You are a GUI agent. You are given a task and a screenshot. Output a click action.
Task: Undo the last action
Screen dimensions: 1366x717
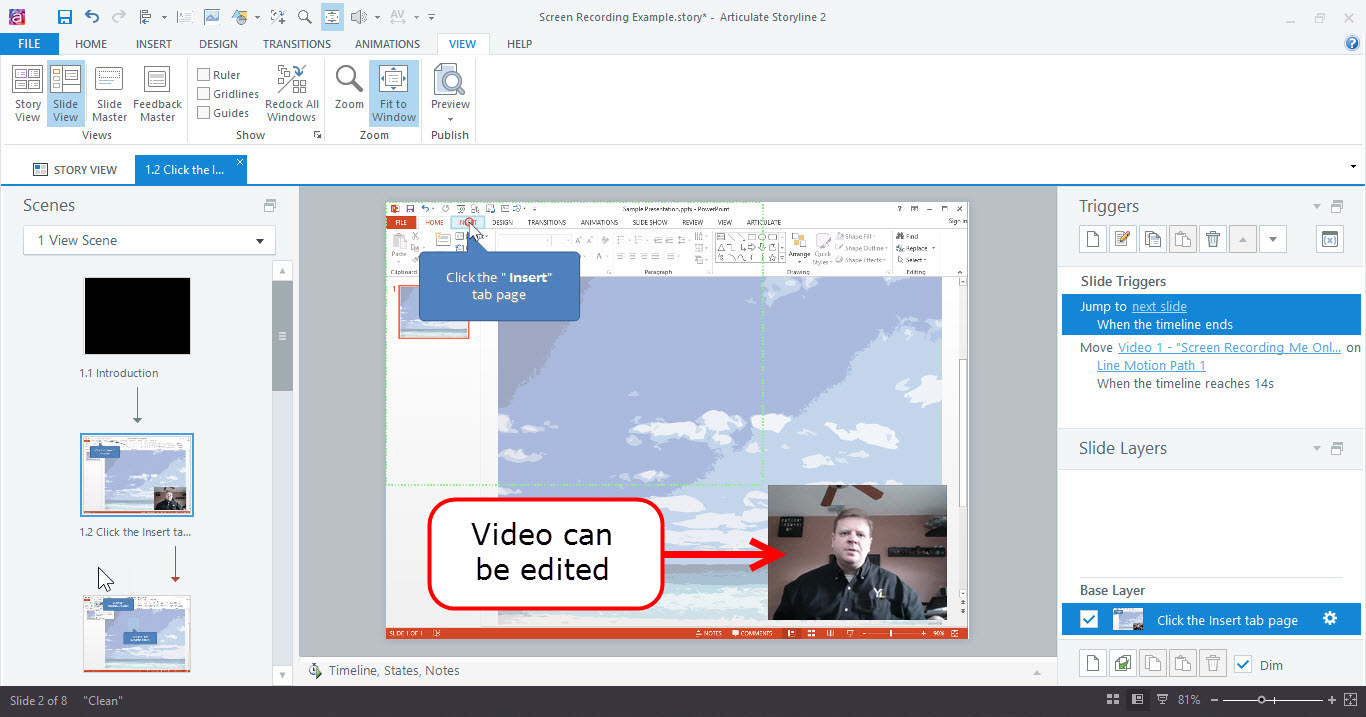pyautogui.click(x=92, y=17)
